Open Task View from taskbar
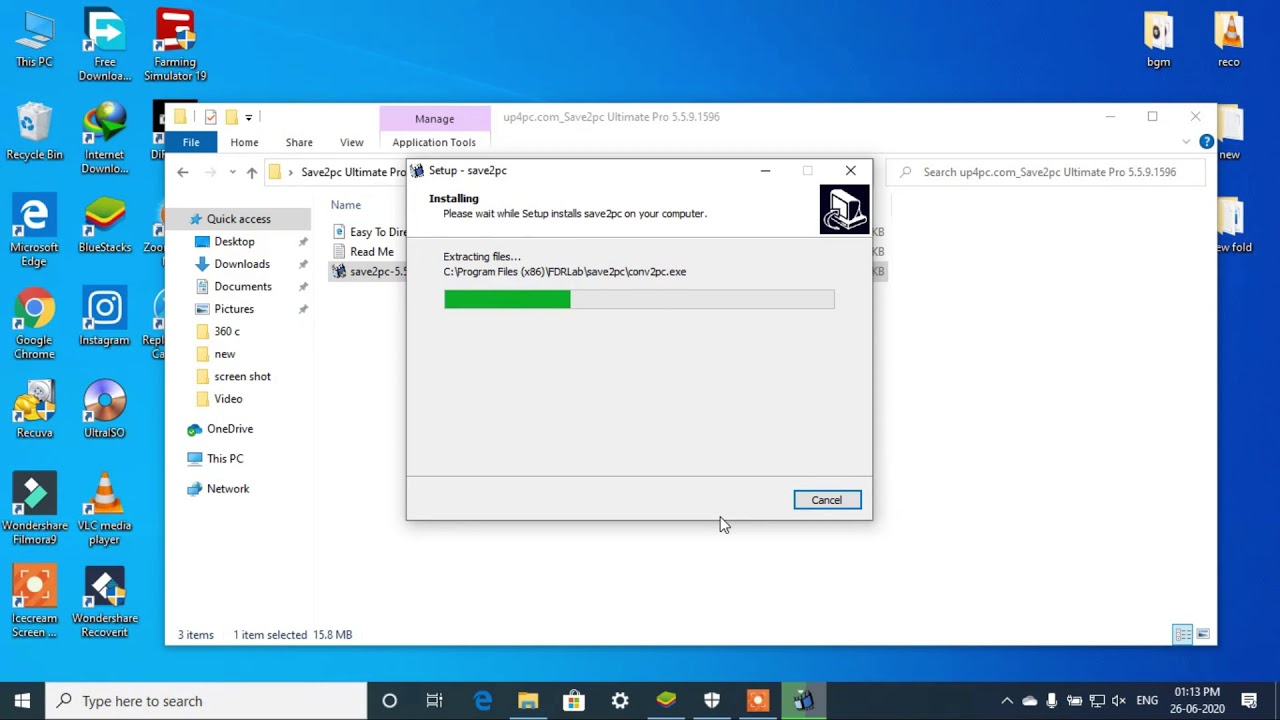This screenshot has width=1280, height=720. tap(434, 701)
